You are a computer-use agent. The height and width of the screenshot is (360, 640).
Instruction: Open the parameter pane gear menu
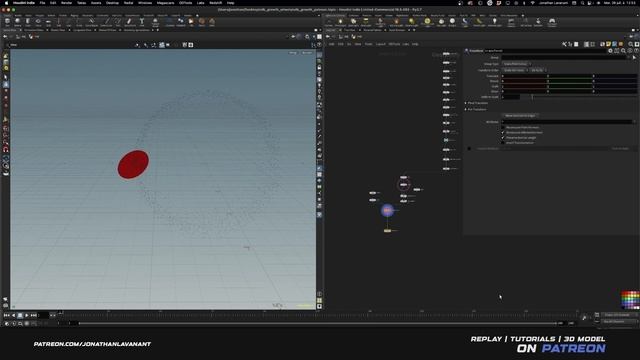click(x=610, y=51)
